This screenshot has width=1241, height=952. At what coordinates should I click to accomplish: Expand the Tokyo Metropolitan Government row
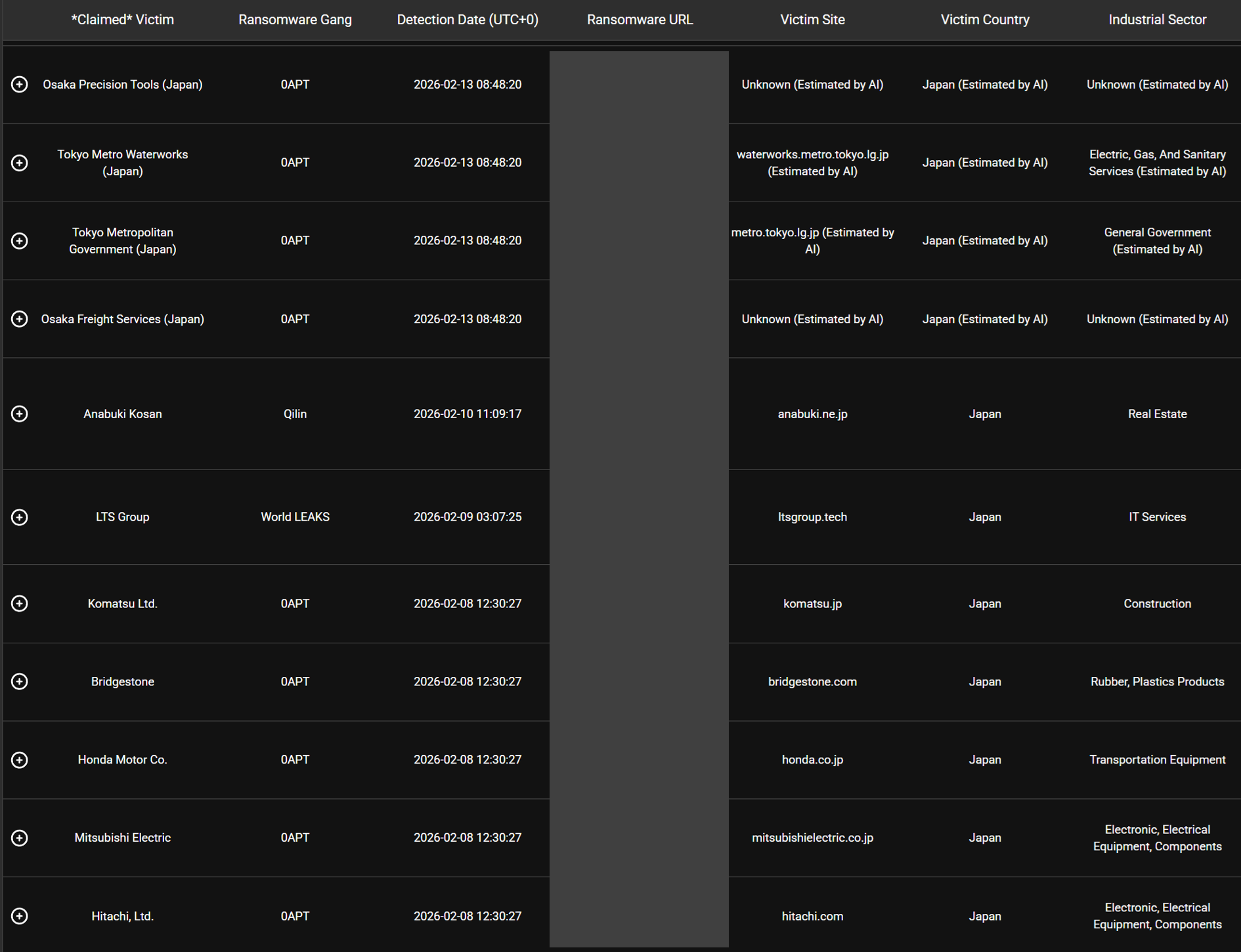tap(20, 241)
